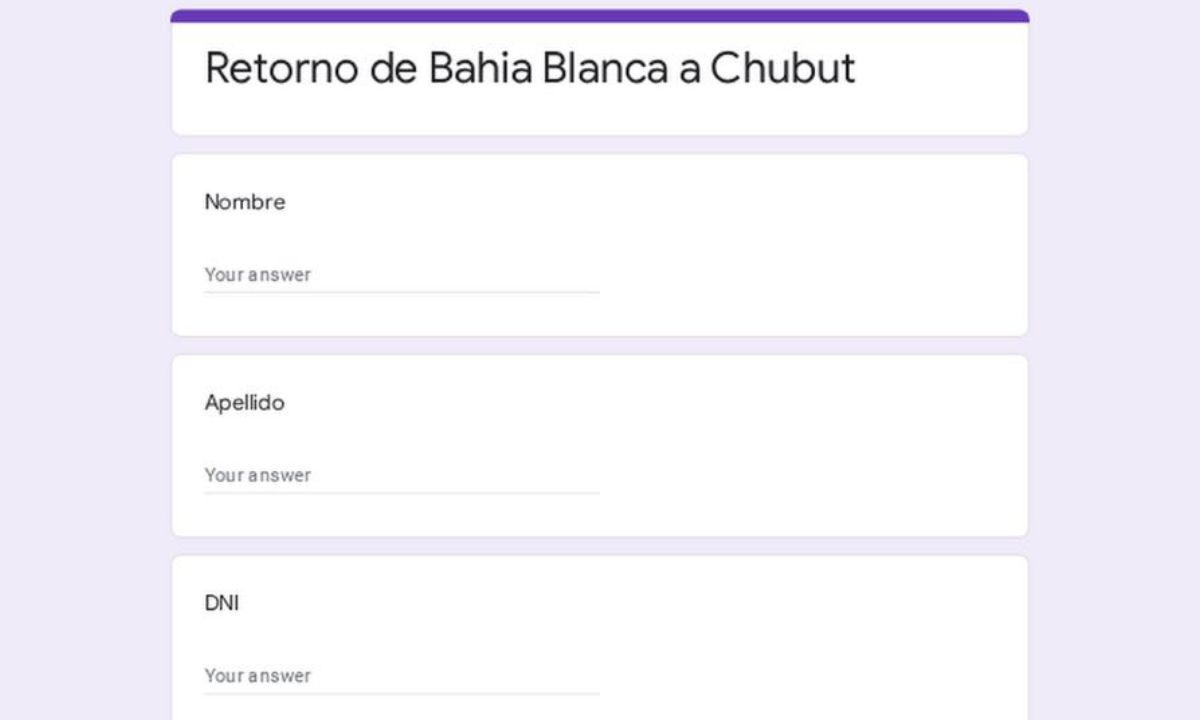This screenshot has height=720, width=1200.
Task: Click the underline beneath the Nombre field
Action: [x=401, y=292]
